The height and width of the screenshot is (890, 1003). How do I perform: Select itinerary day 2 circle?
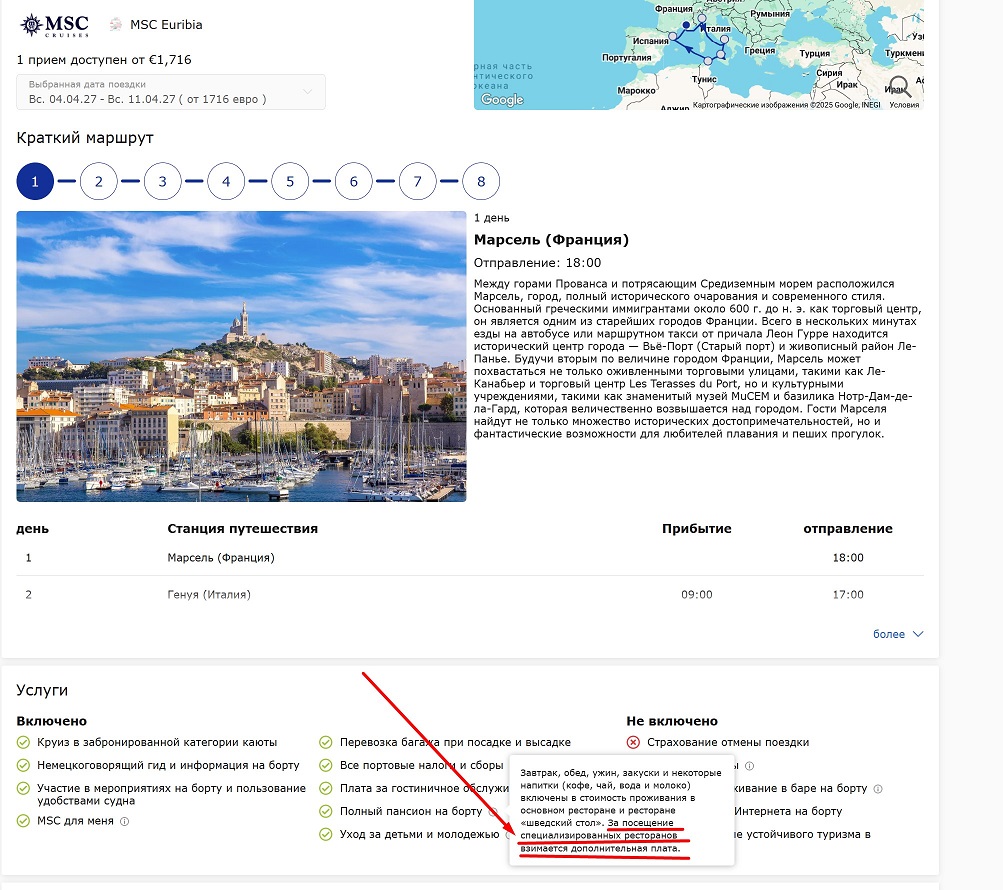coord(99,181)
